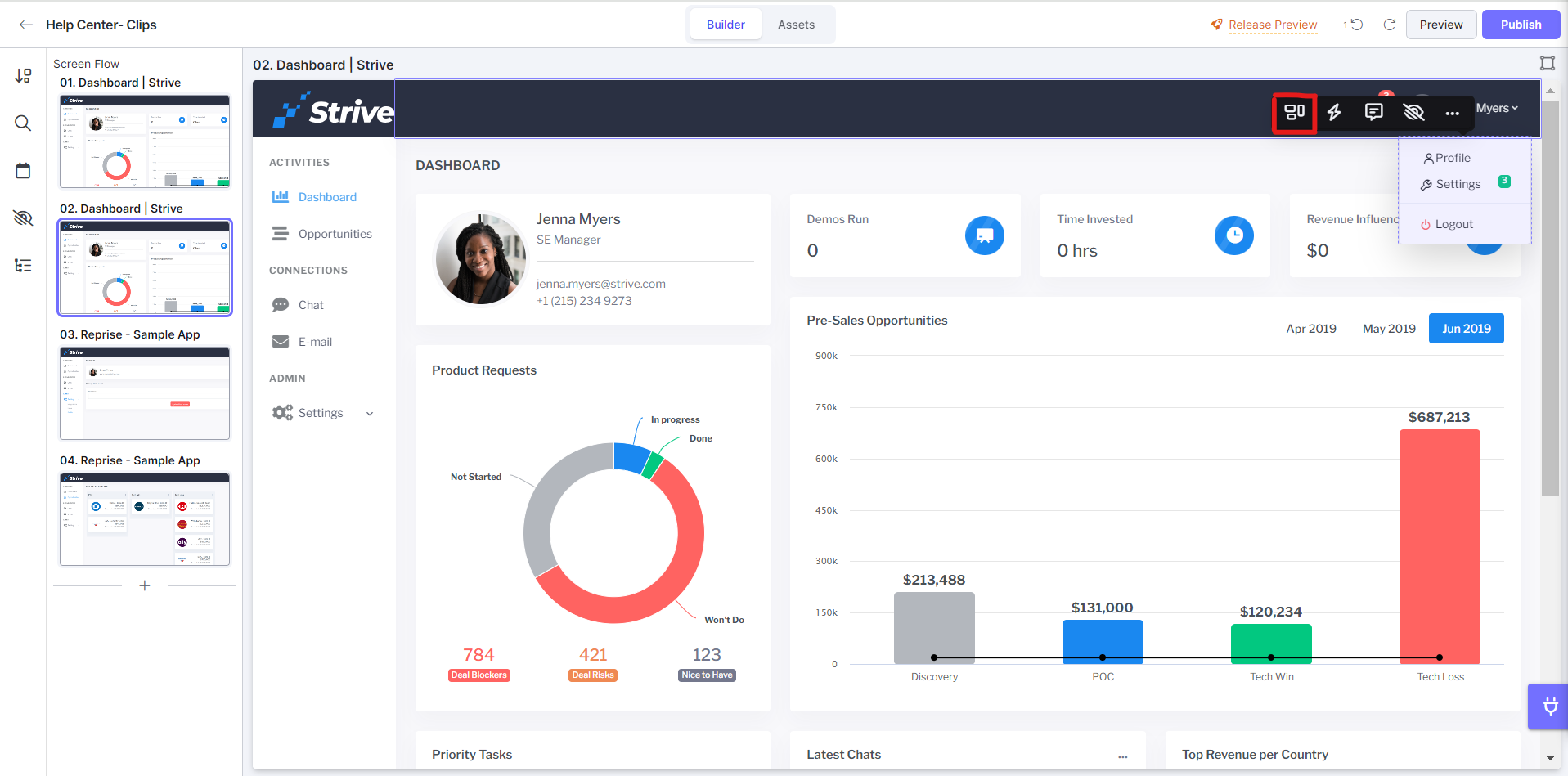The width and height of the screenshot is (1568, 776).
Task: Open the Release Preview link
Action: point(1273,25)
